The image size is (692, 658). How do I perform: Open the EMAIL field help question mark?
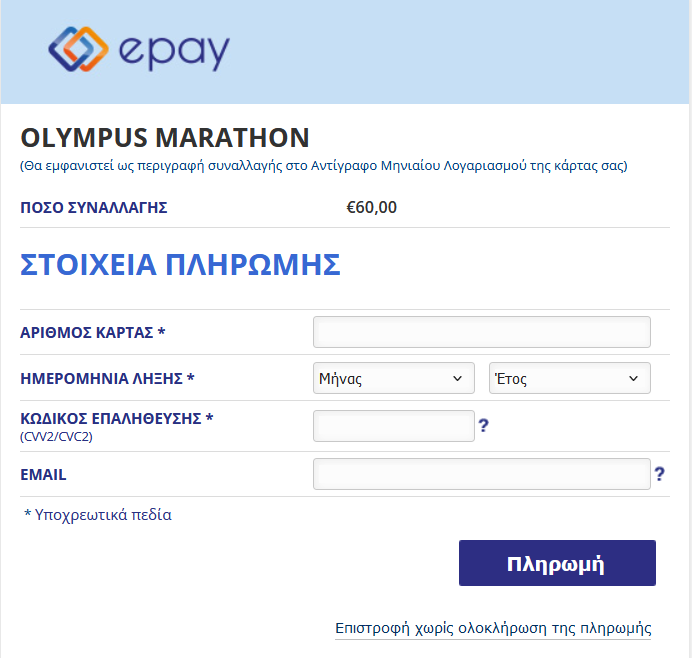(x=659, y=474)
